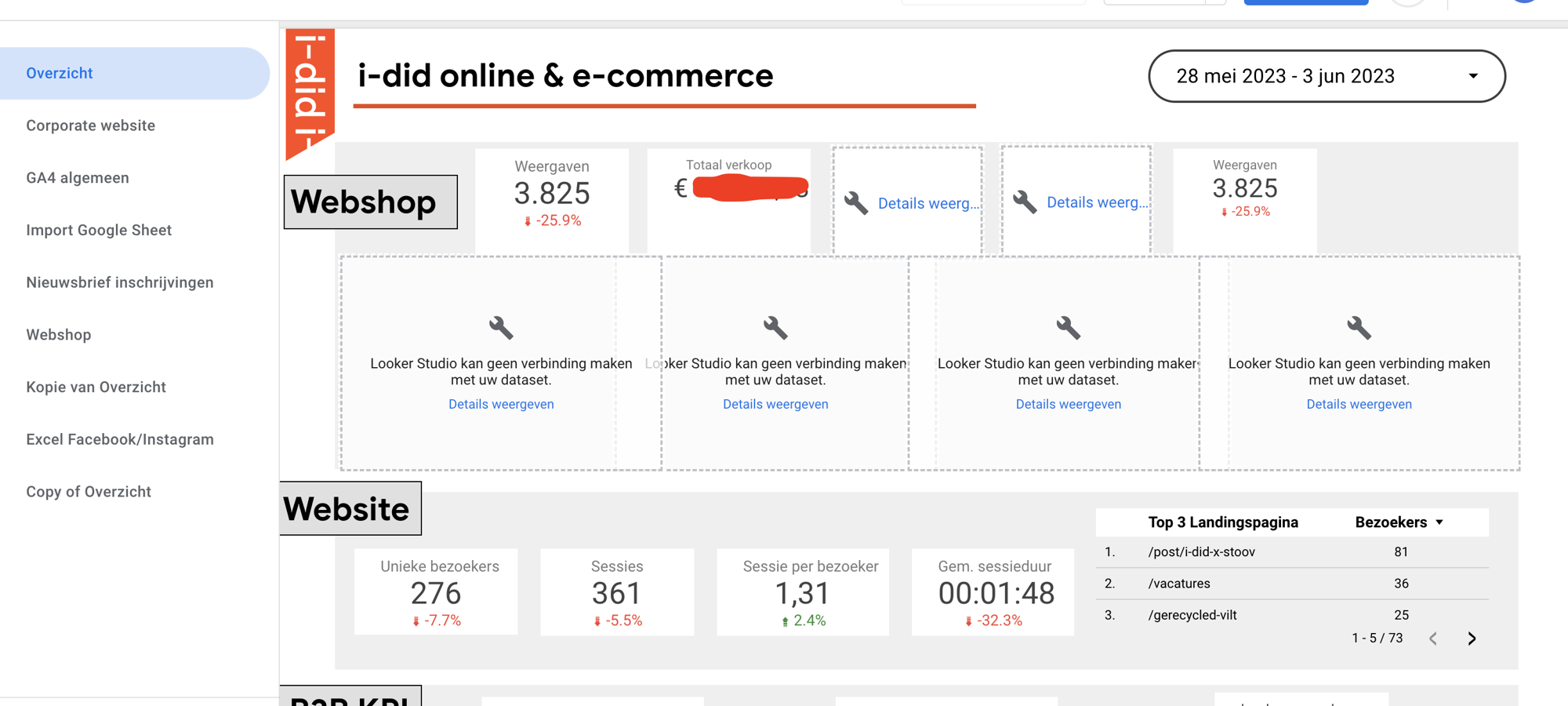Screen dimensions: 1568x706
Task: Select the Website section heading
Action: pyautogui.click(x=350, y=508)
